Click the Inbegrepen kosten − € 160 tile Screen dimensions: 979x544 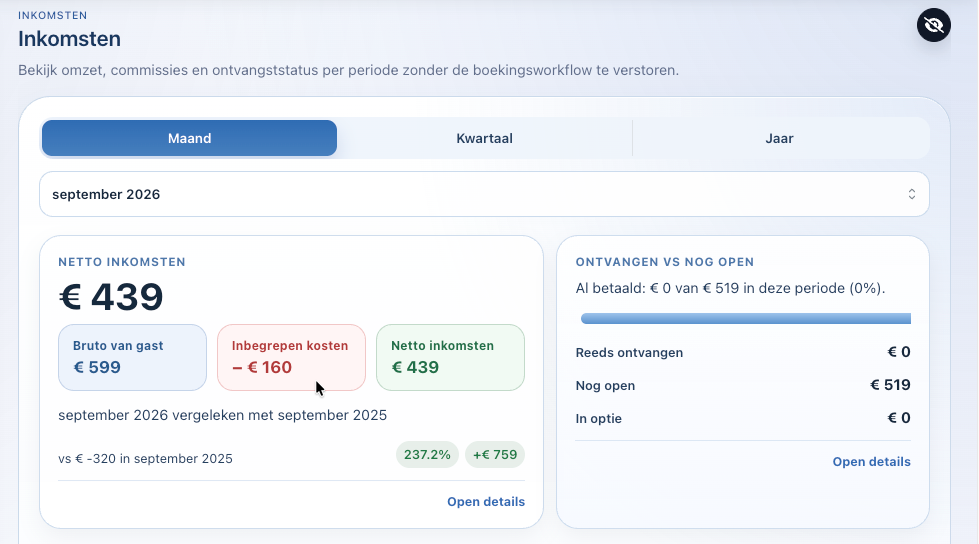click(x=291, y=357)
